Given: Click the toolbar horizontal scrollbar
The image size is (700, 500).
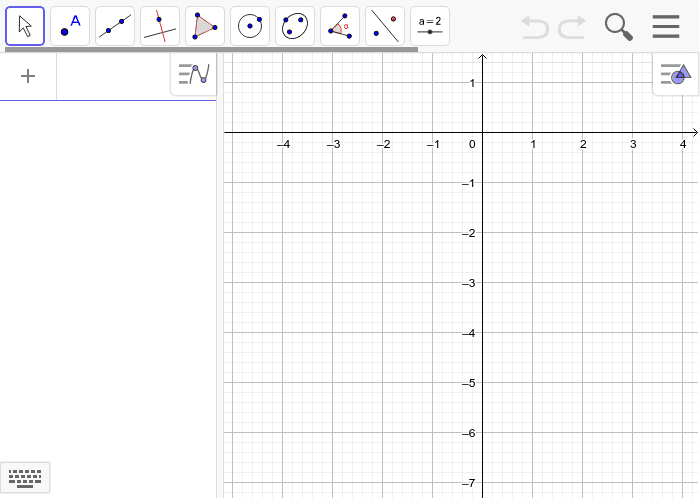Looking at the screenshot, I should tap(212, 50).
